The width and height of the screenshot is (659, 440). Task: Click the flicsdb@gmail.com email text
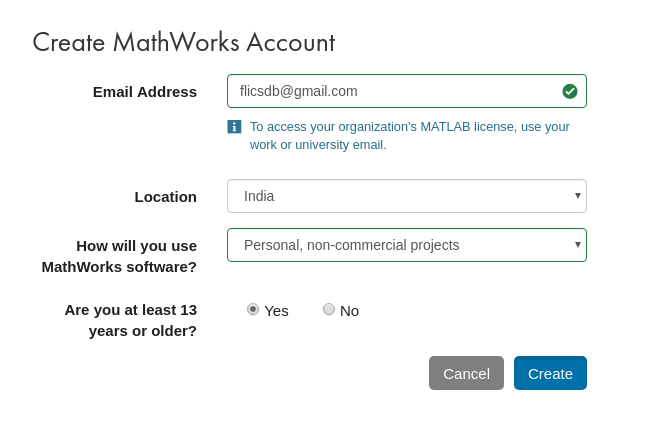tap(298, 91)
